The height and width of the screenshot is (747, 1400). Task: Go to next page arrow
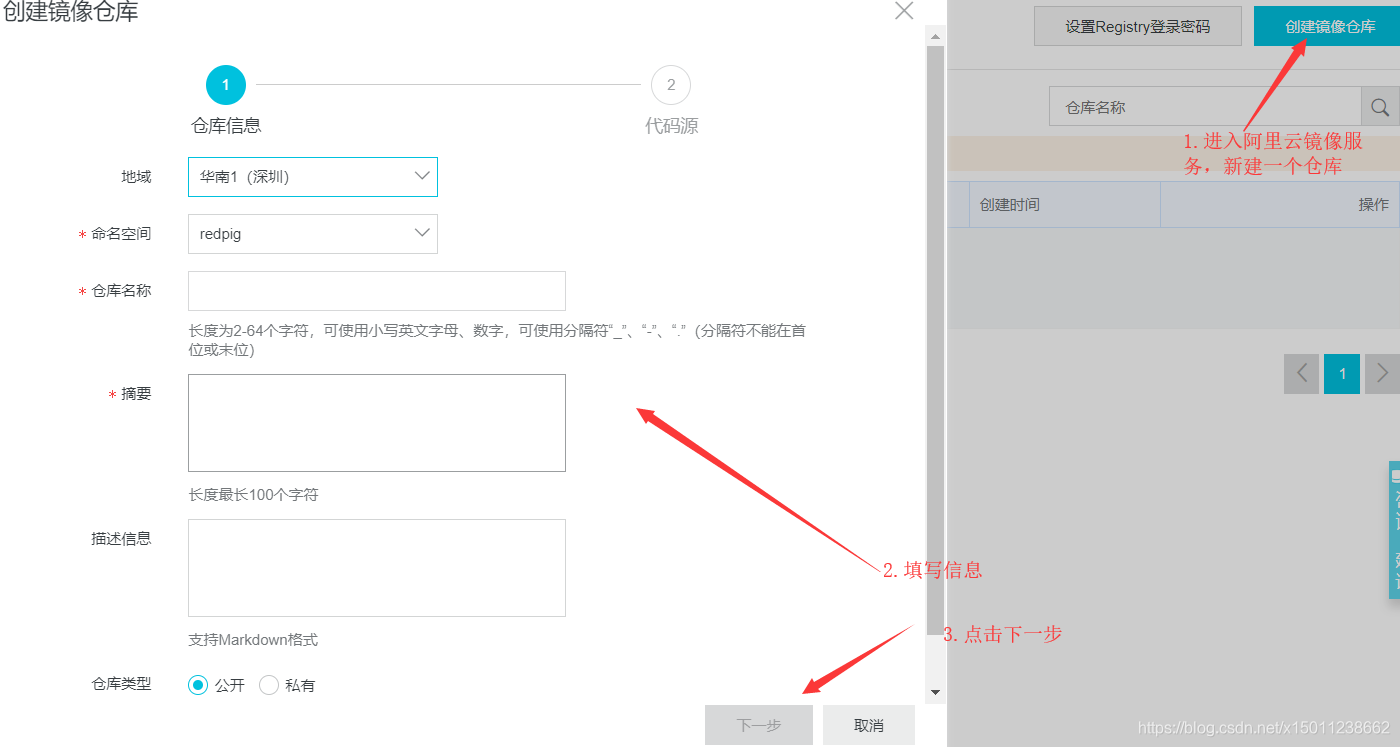(x=1382, y=374)
